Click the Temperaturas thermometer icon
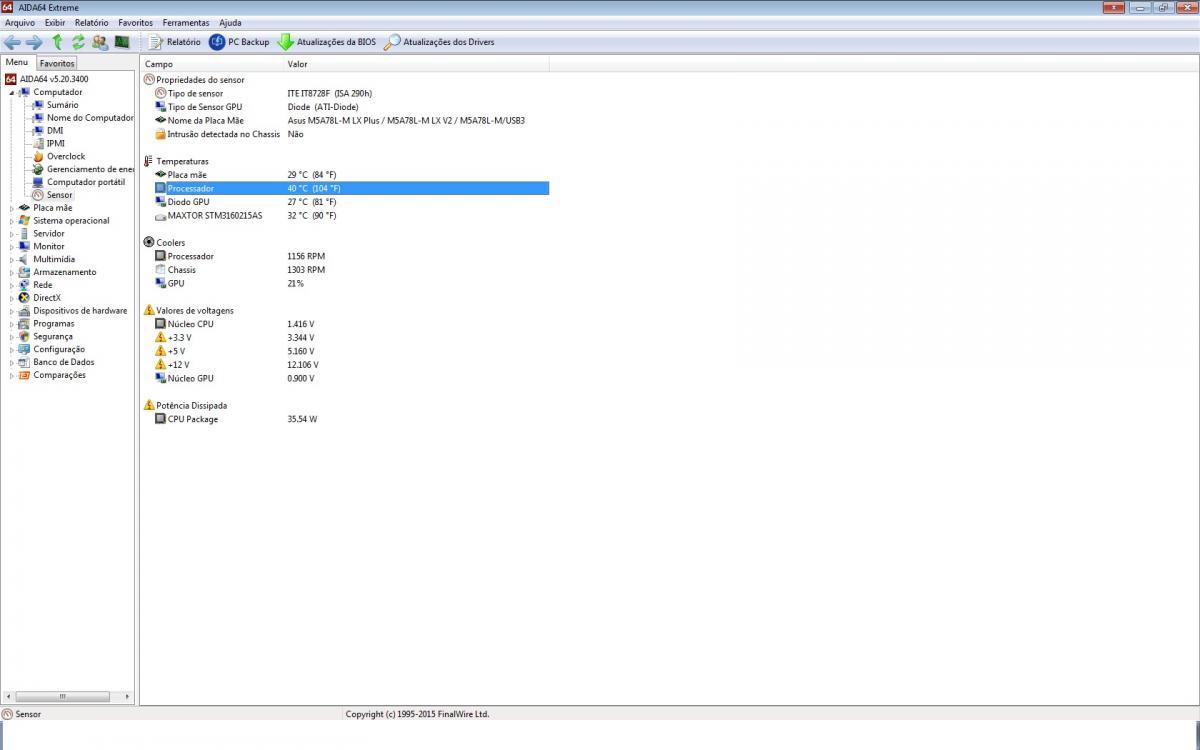Viewport: 1200px width, 750px height. coord(149,161)
